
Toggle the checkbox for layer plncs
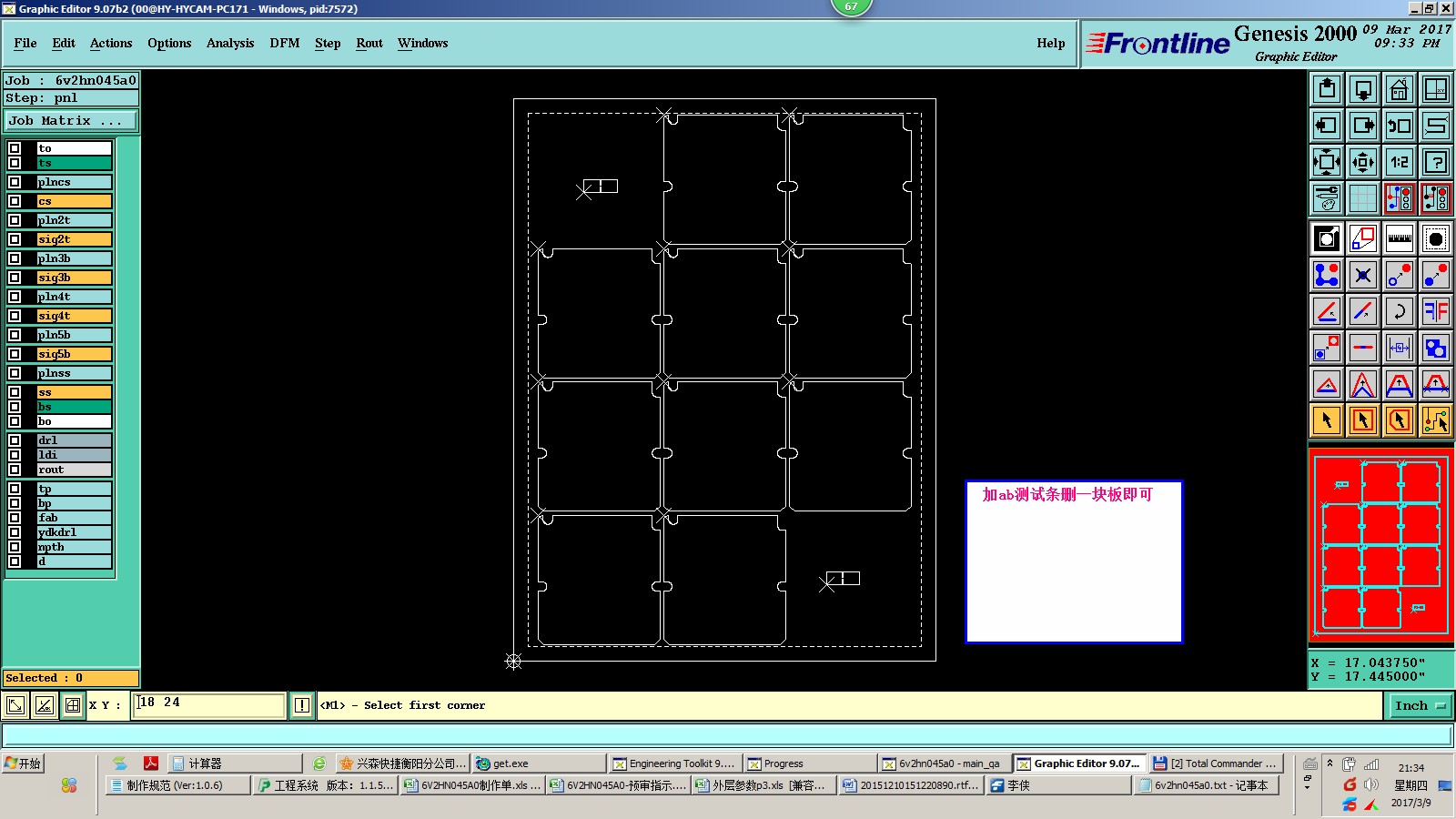pyautogui.click(x=15, y=182)
